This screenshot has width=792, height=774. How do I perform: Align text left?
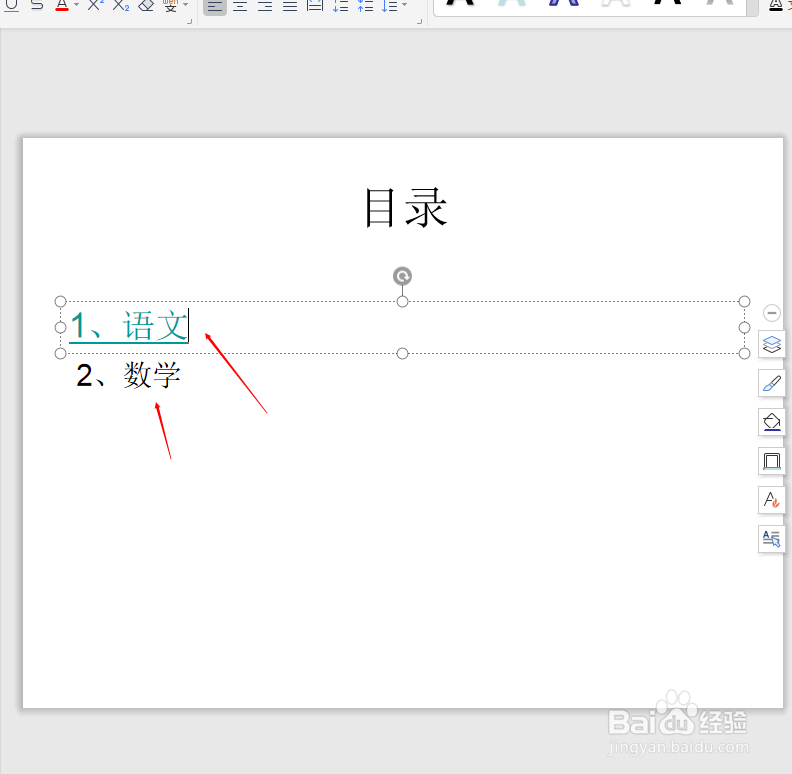(215, 6)
